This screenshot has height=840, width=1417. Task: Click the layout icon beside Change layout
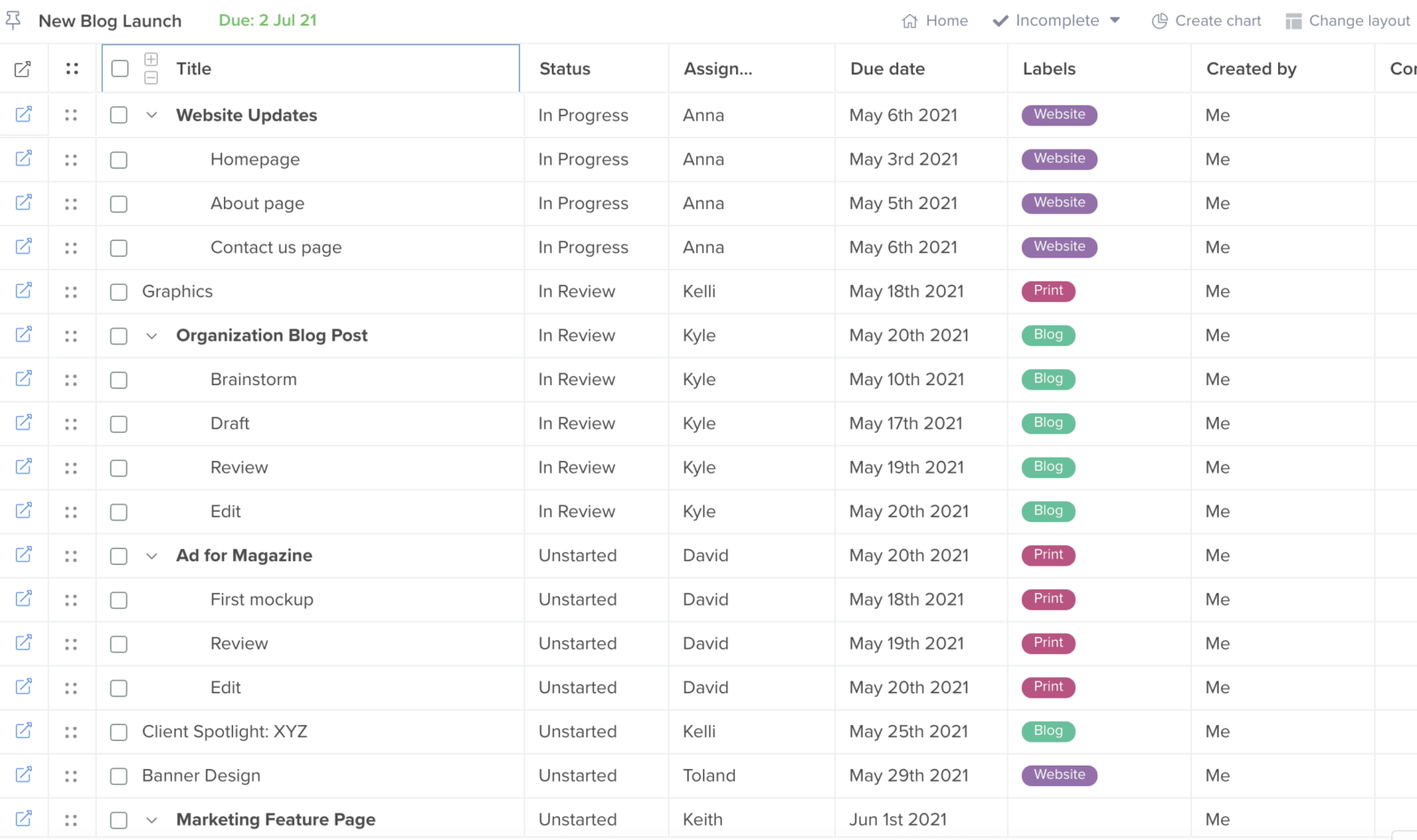[1296, 20]
